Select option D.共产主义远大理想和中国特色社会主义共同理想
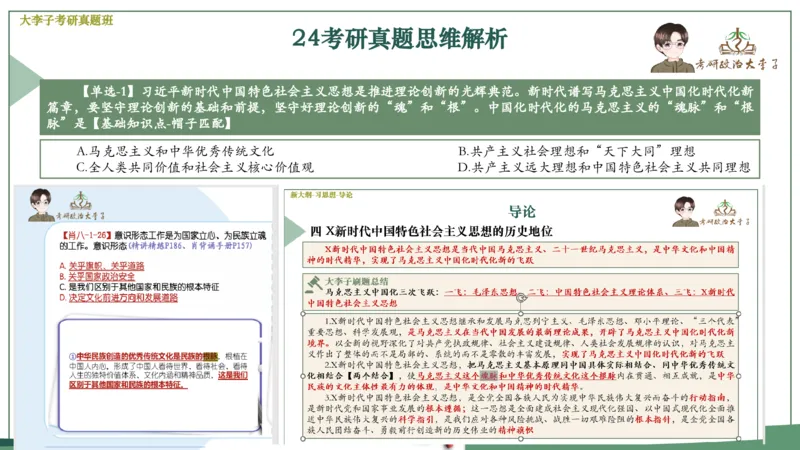The width and height of the screenshot is (800, 450). (604, 167)
